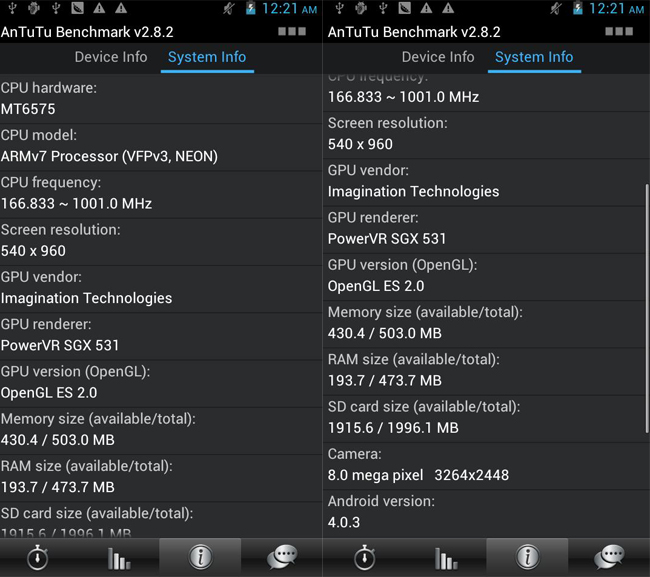
Task: Tap the second warning triangle in right status bar
Action: click(448, 8)
